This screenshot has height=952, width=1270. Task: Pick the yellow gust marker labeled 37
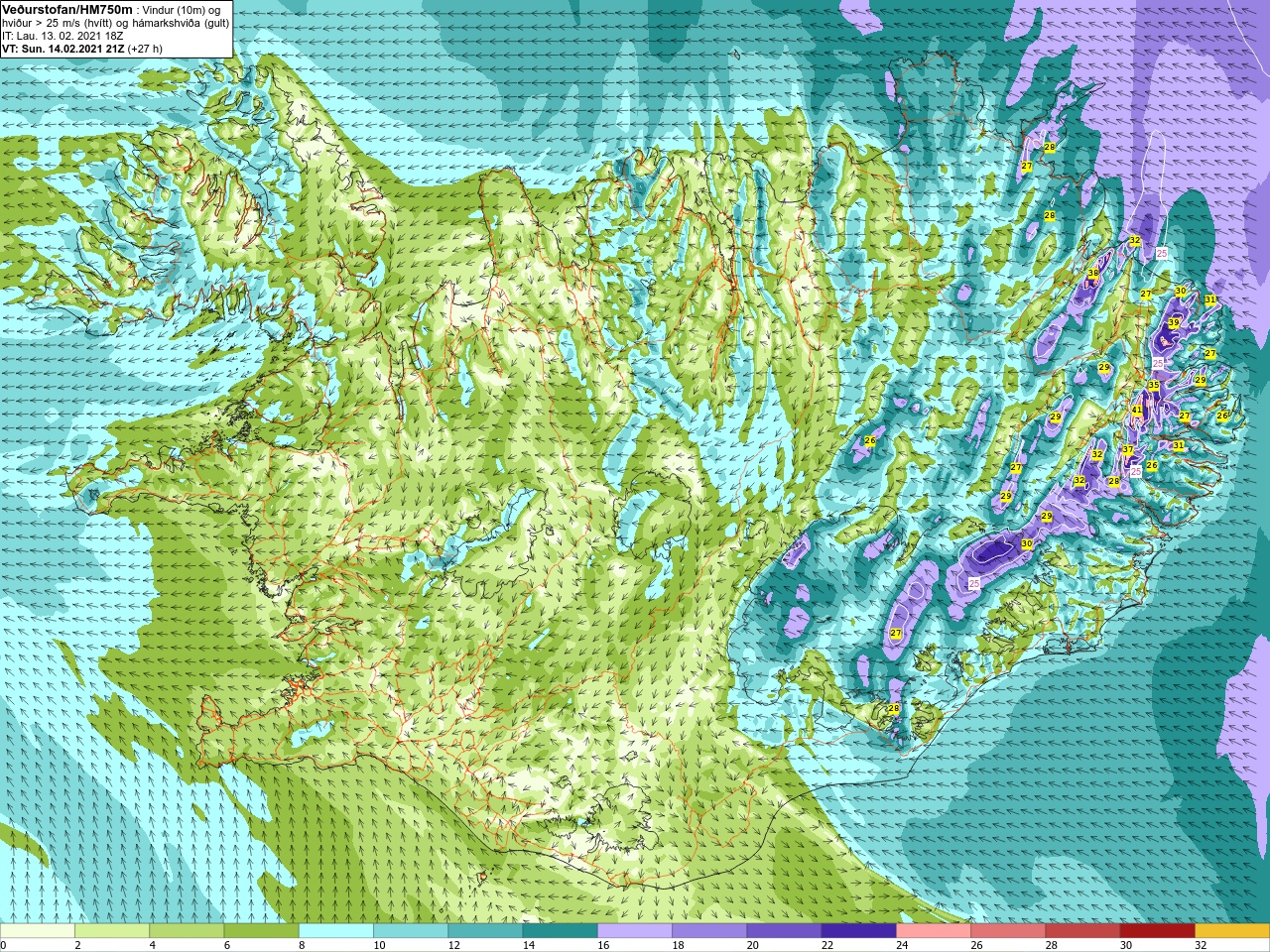[1127, 450]
